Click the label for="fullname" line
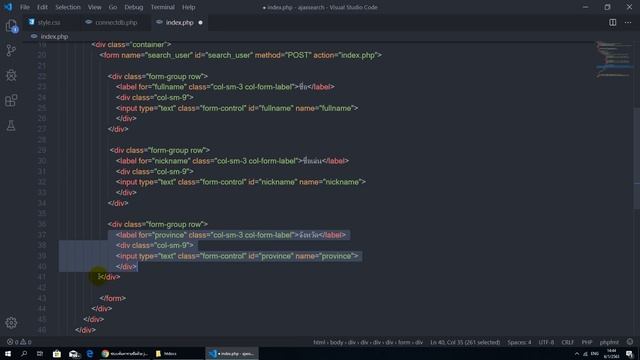Viewport: 640px width, 360px height. [225, 87]
